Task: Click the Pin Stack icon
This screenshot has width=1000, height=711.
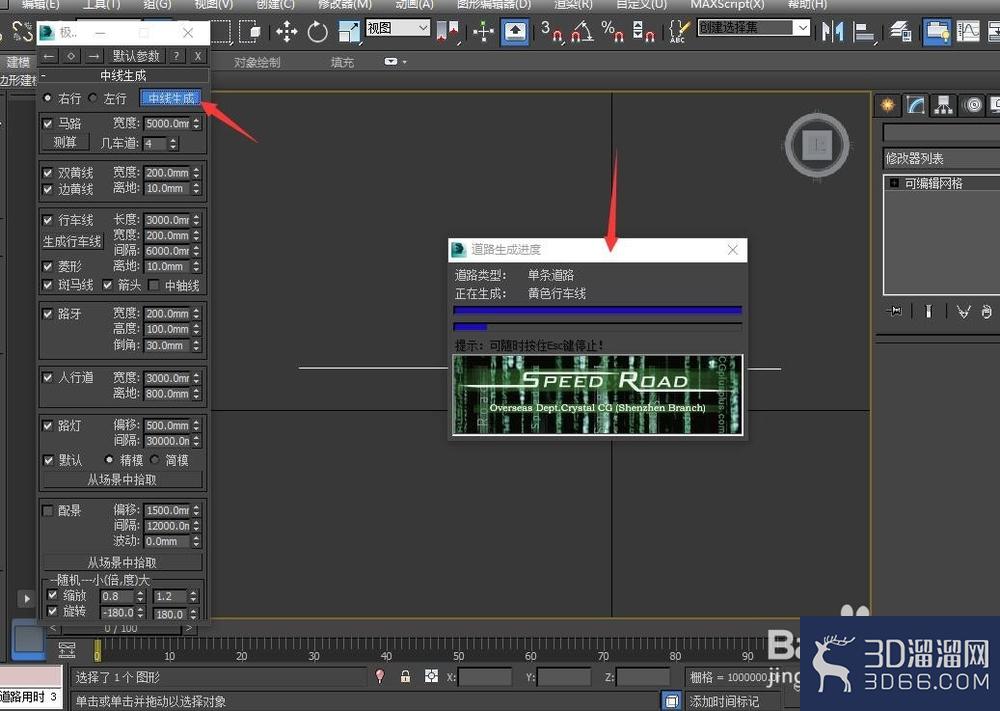Action: 894,311
